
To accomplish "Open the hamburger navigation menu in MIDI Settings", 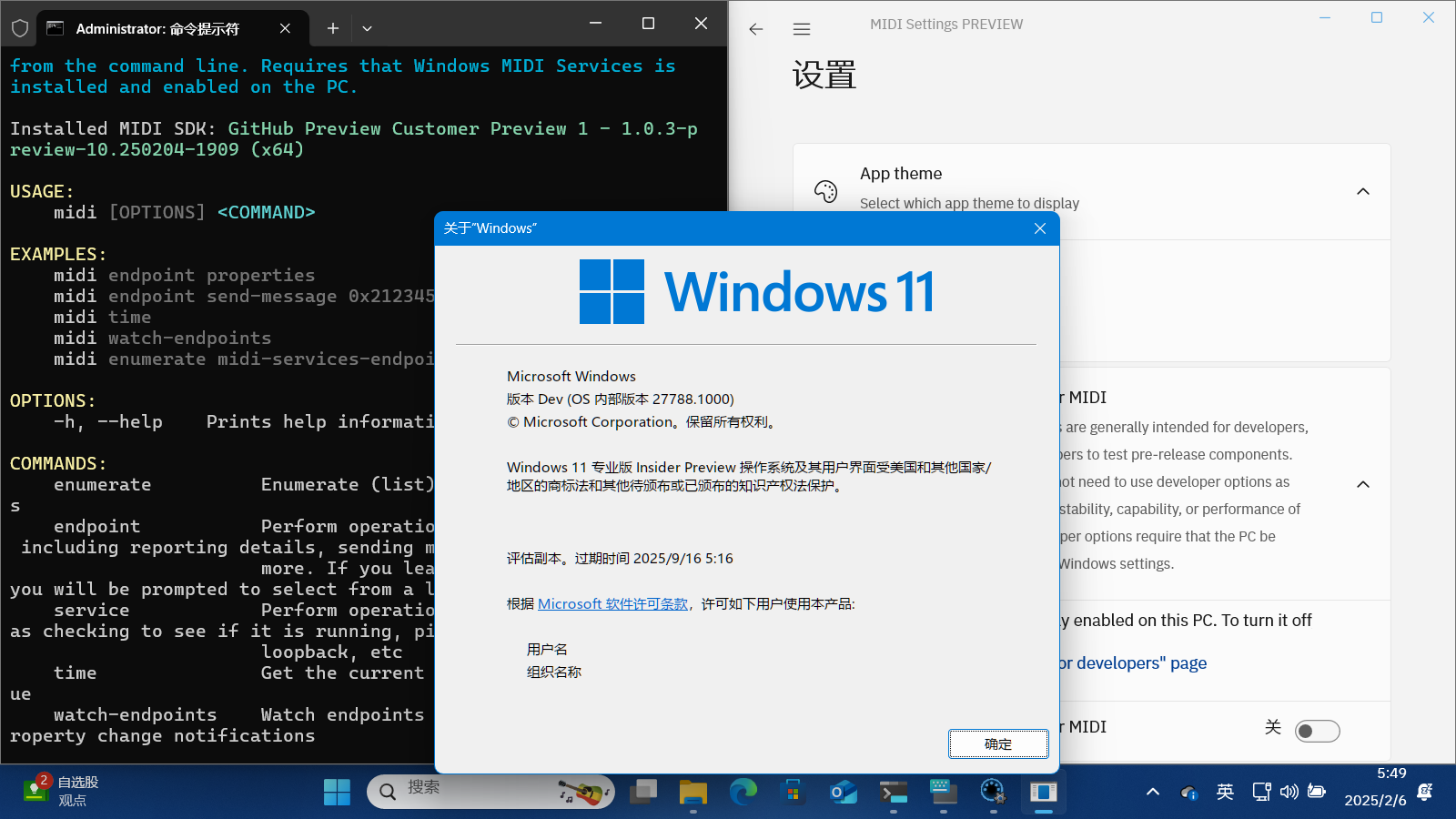I will pos(802,29).
